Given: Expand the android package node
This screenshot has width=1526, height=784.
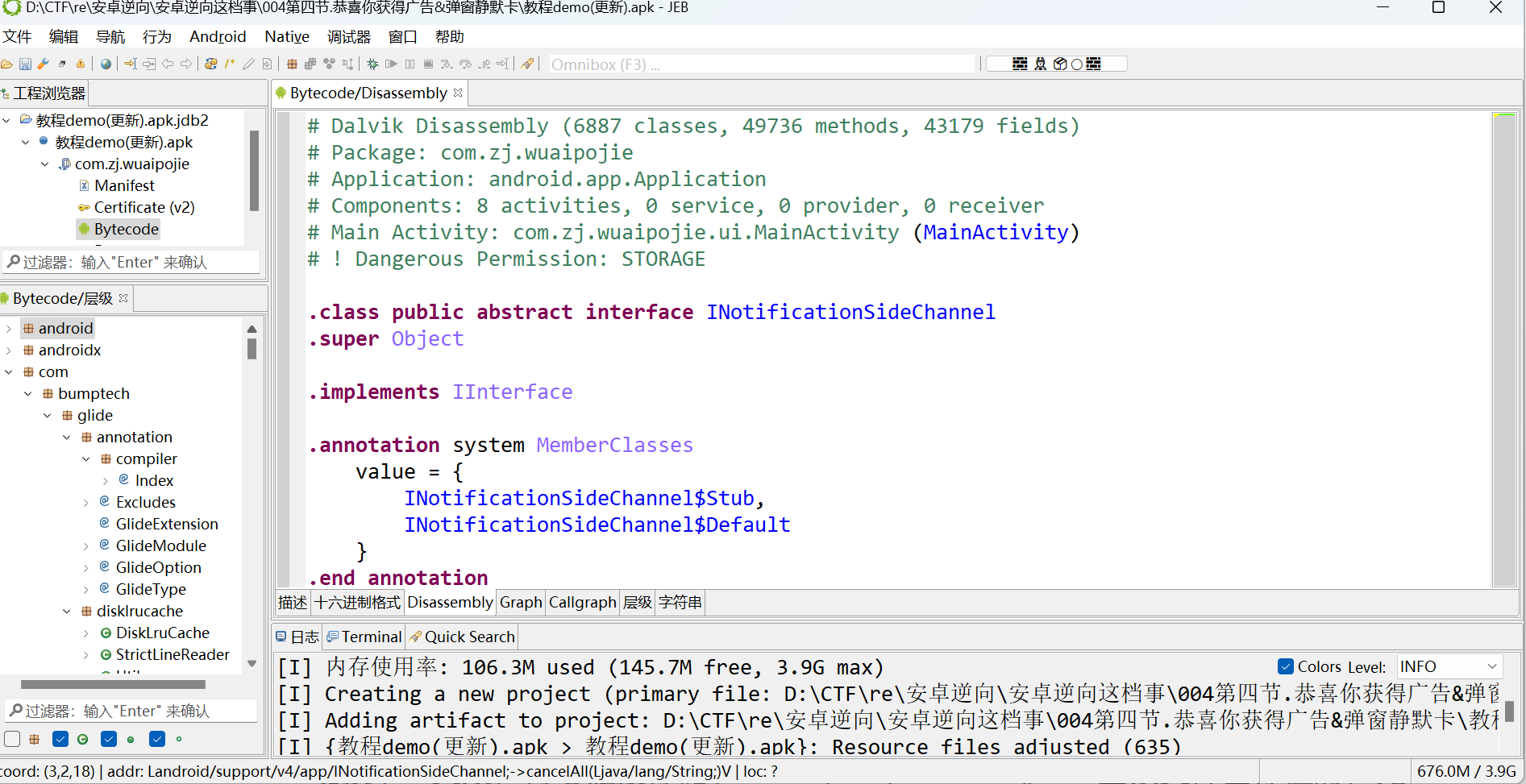Looking at the screenshot, I should pos(8,328).
